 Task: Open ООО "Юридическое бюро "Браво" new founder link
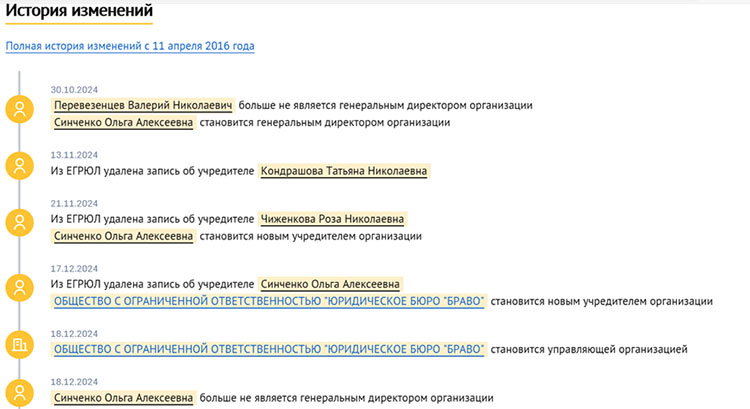269,301
